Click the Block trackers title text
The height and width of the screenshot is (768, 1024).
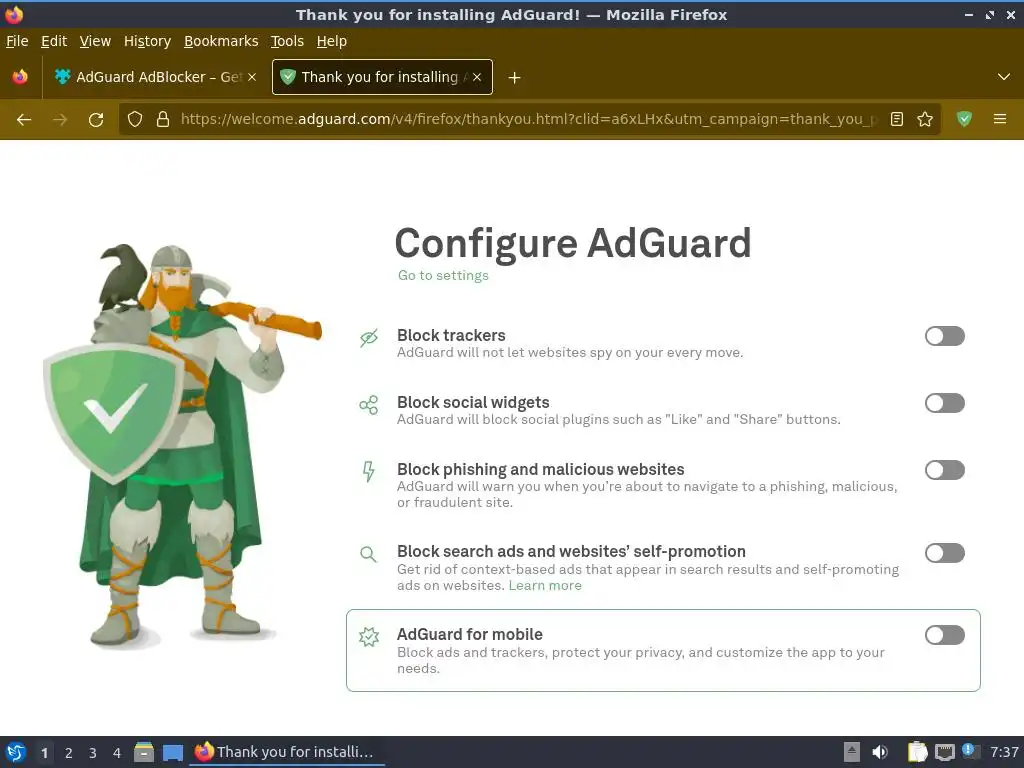451,335
